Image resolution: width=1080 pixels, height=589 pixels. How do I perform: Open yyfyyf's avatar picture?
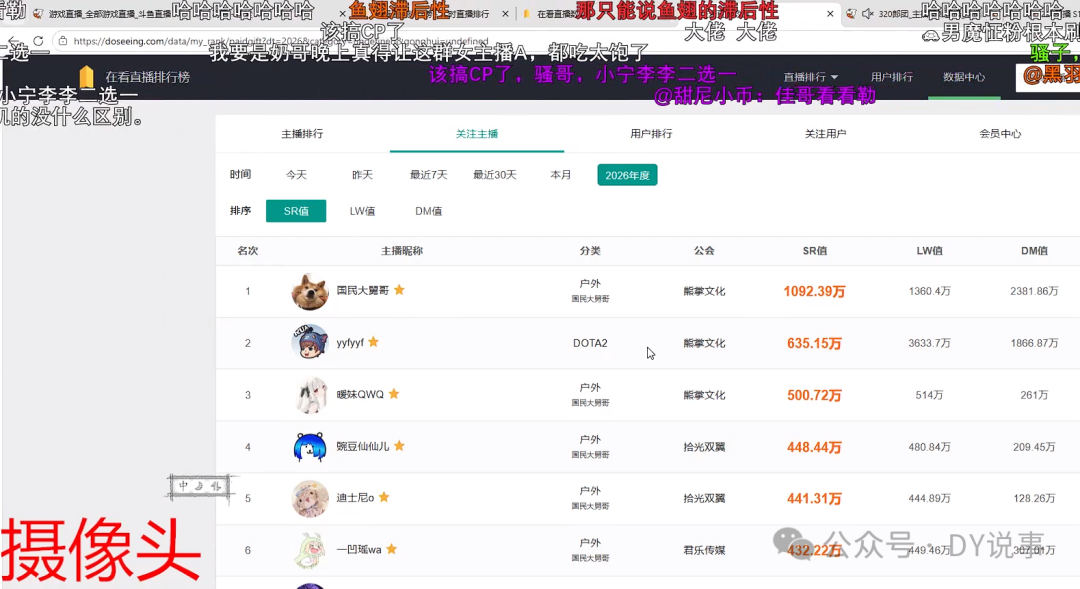click(310, 343)
